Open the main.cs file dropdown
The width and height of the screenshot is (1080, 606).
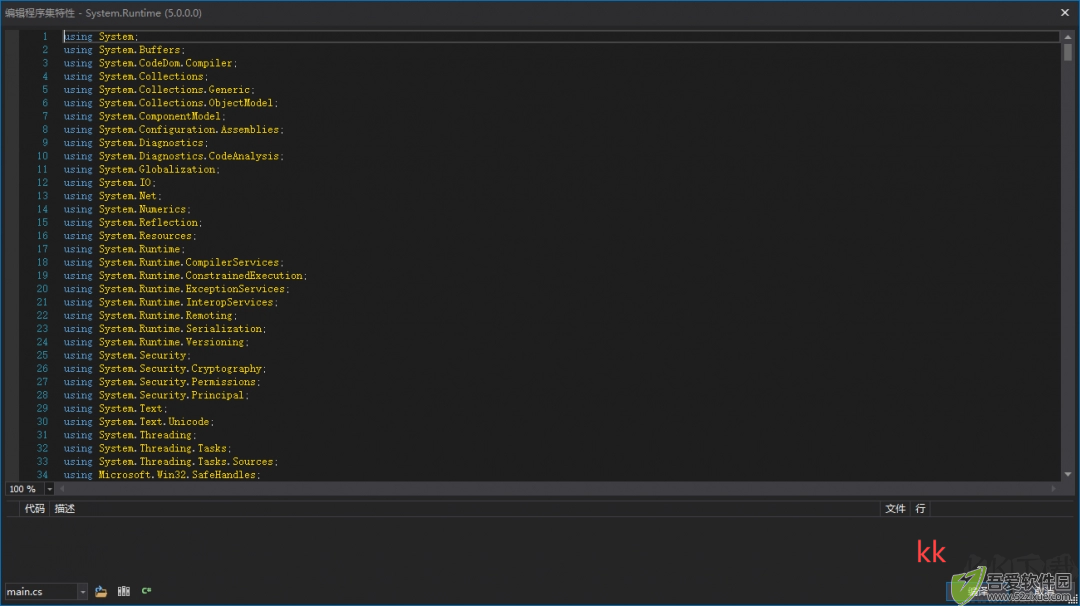pyautogui.click(x=82, y=592)
